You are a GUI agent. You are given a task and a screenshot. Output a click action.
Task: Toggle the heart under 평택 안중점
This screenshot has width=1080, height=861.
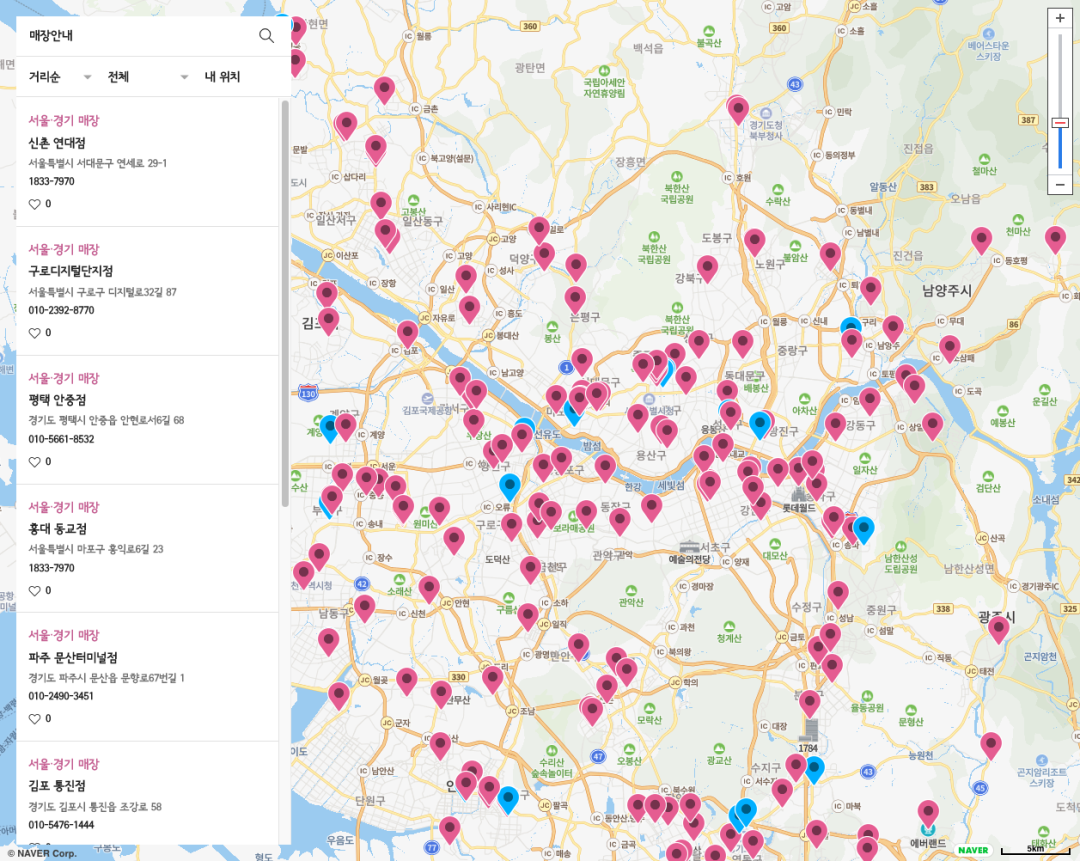(x=35, y=462)
